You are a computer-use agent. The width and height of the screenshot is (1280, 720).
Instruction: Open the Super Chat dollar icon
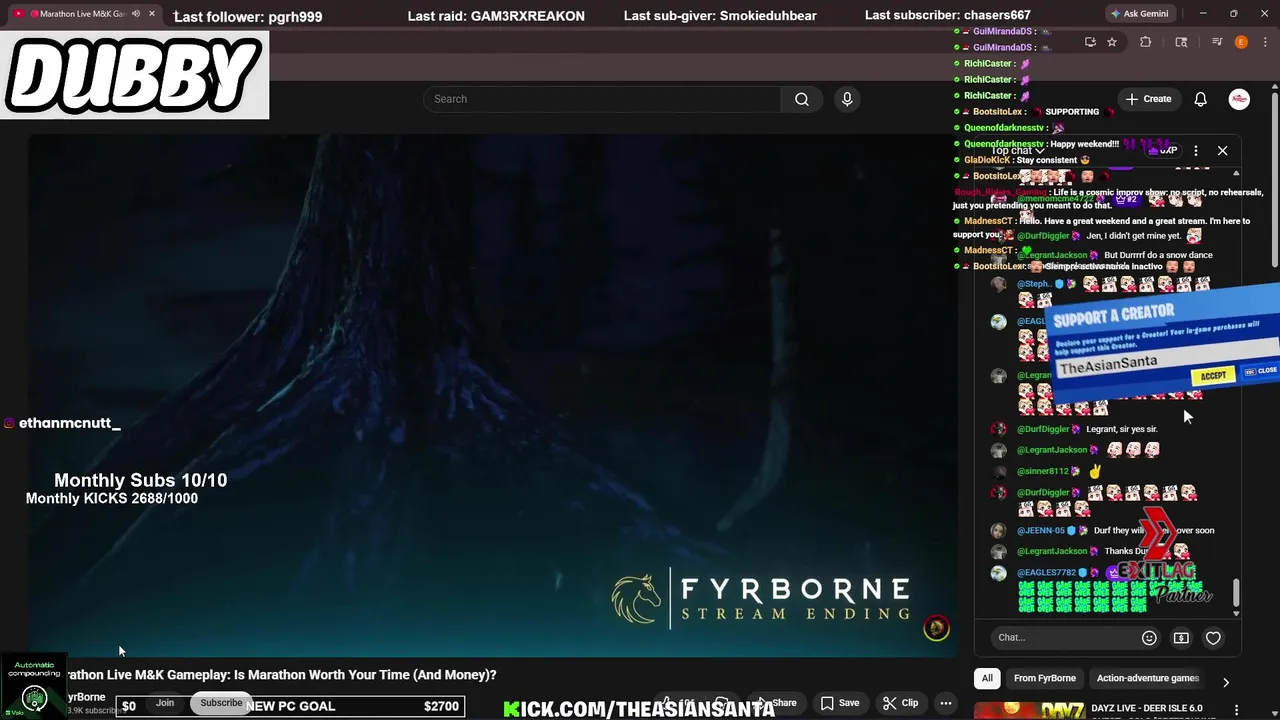tap(1181, 638)
